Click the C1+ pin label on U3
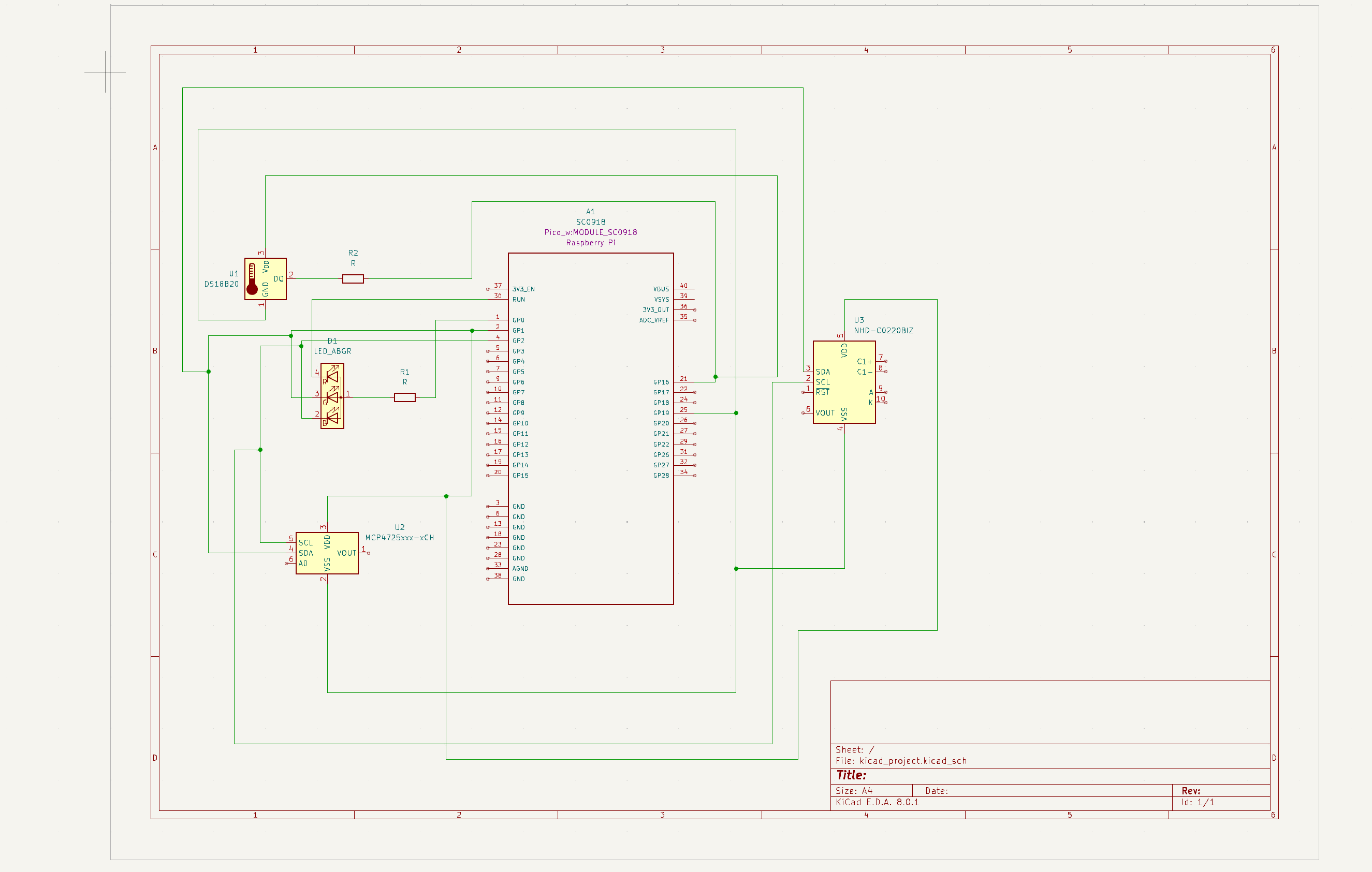Screen dimensions: 1372x872 point(864,362)
